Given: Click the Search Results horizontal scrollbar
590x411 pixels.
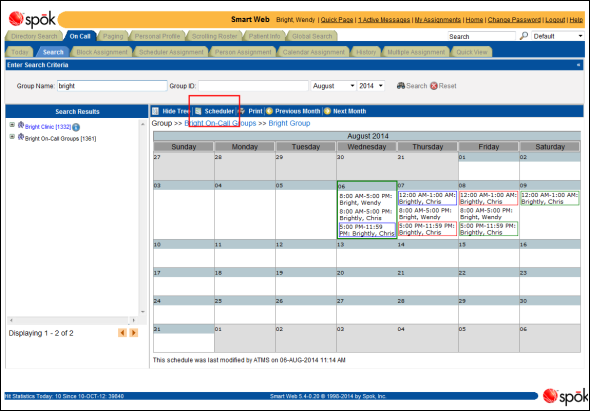Looking at the screenshot, I should (x=73, y=320).
